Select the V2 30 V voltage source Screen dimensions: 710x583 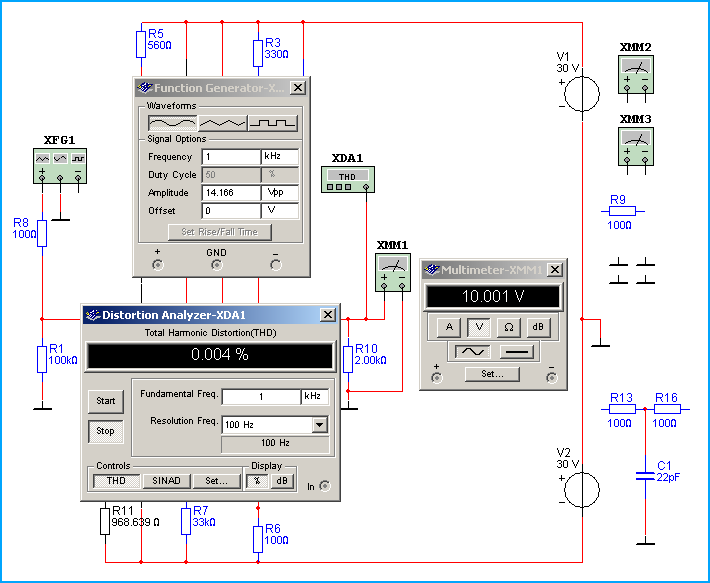coord(582,489)
